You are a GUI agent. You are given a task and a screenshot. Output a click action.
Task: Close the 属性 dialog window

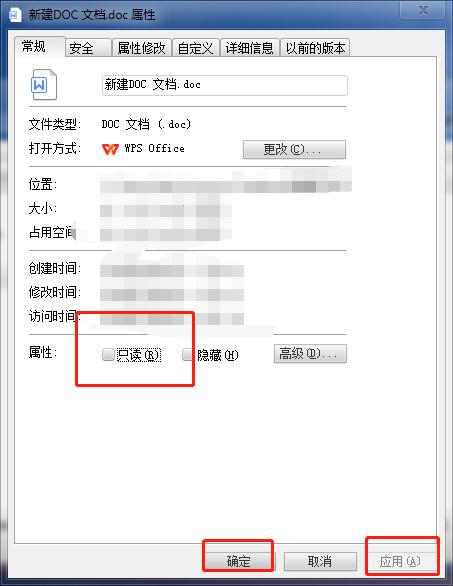pos(422,10)
